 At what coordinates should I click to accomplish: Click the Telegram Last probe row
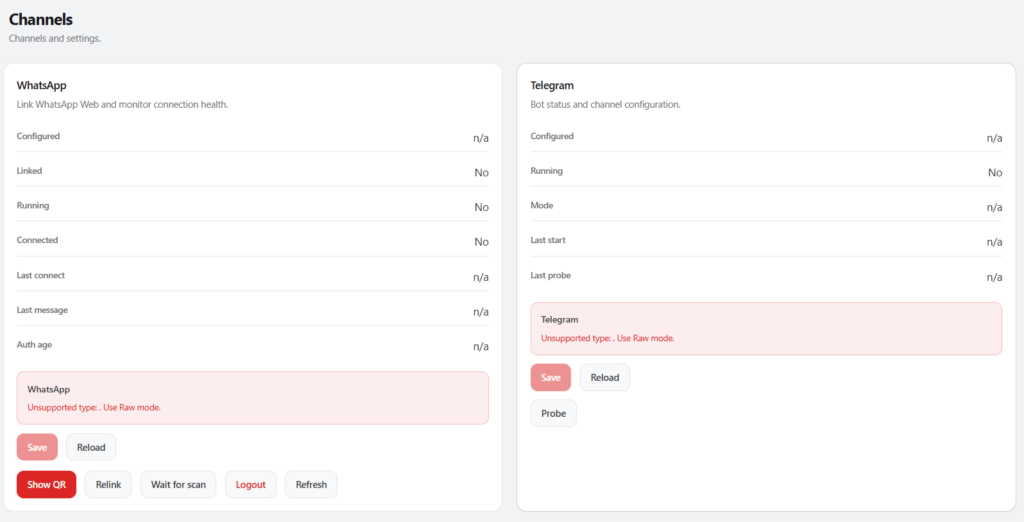(765, 276)
